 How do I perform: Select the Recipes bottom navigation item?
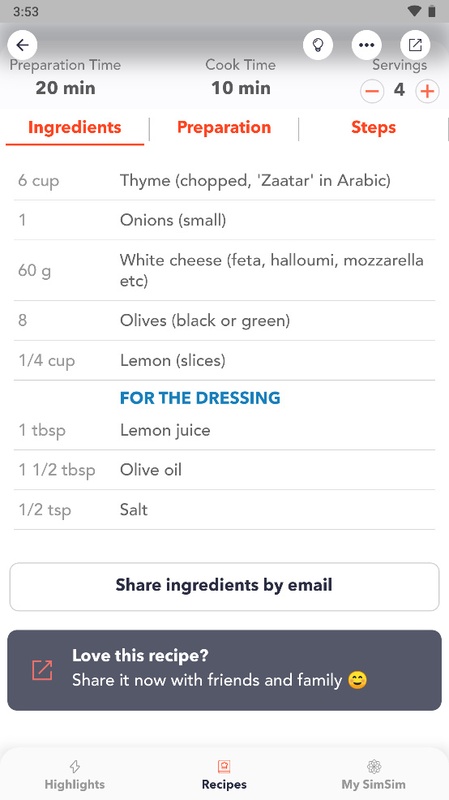224,775
